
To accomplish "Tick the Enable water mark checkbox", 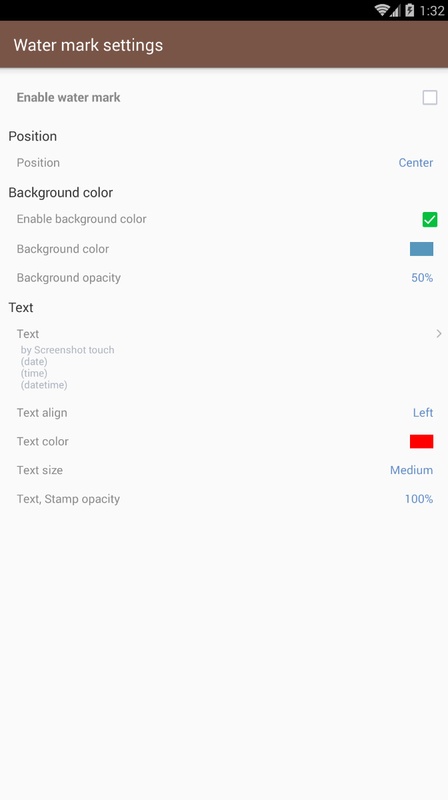I will [x=430, y=97].
